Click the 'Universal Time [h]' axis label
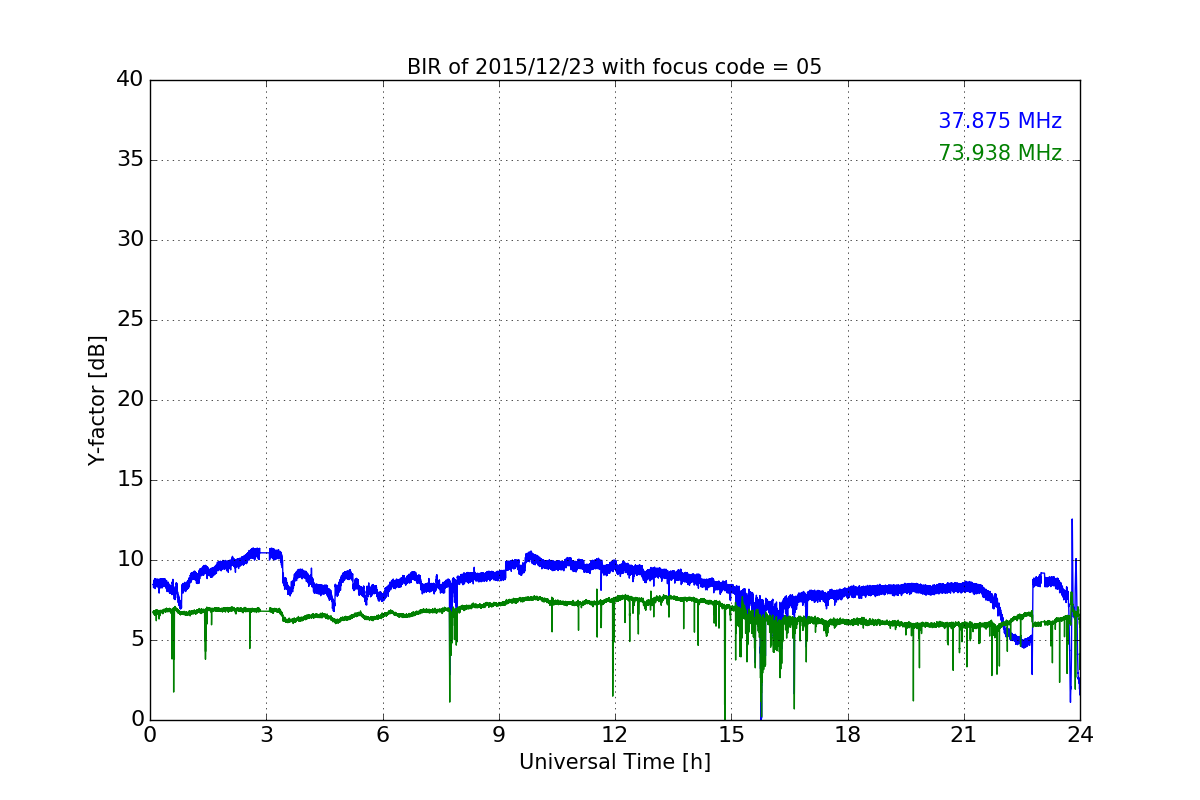1200x800 pixels. click(x=614, y=762)
